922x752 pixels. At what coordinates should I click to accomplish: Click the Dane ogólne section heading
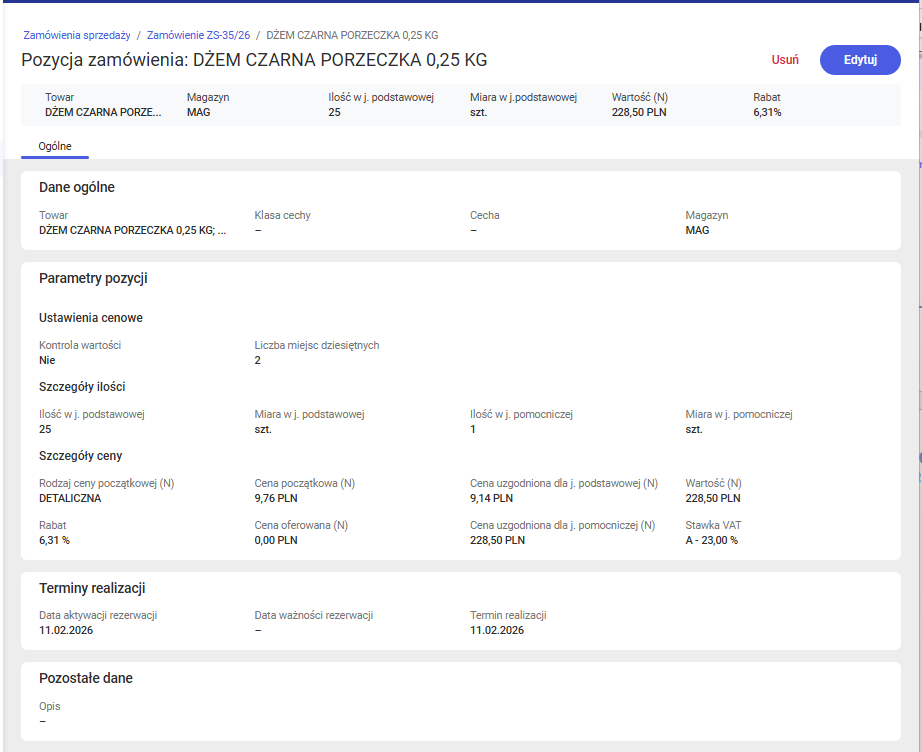[77, 187]
